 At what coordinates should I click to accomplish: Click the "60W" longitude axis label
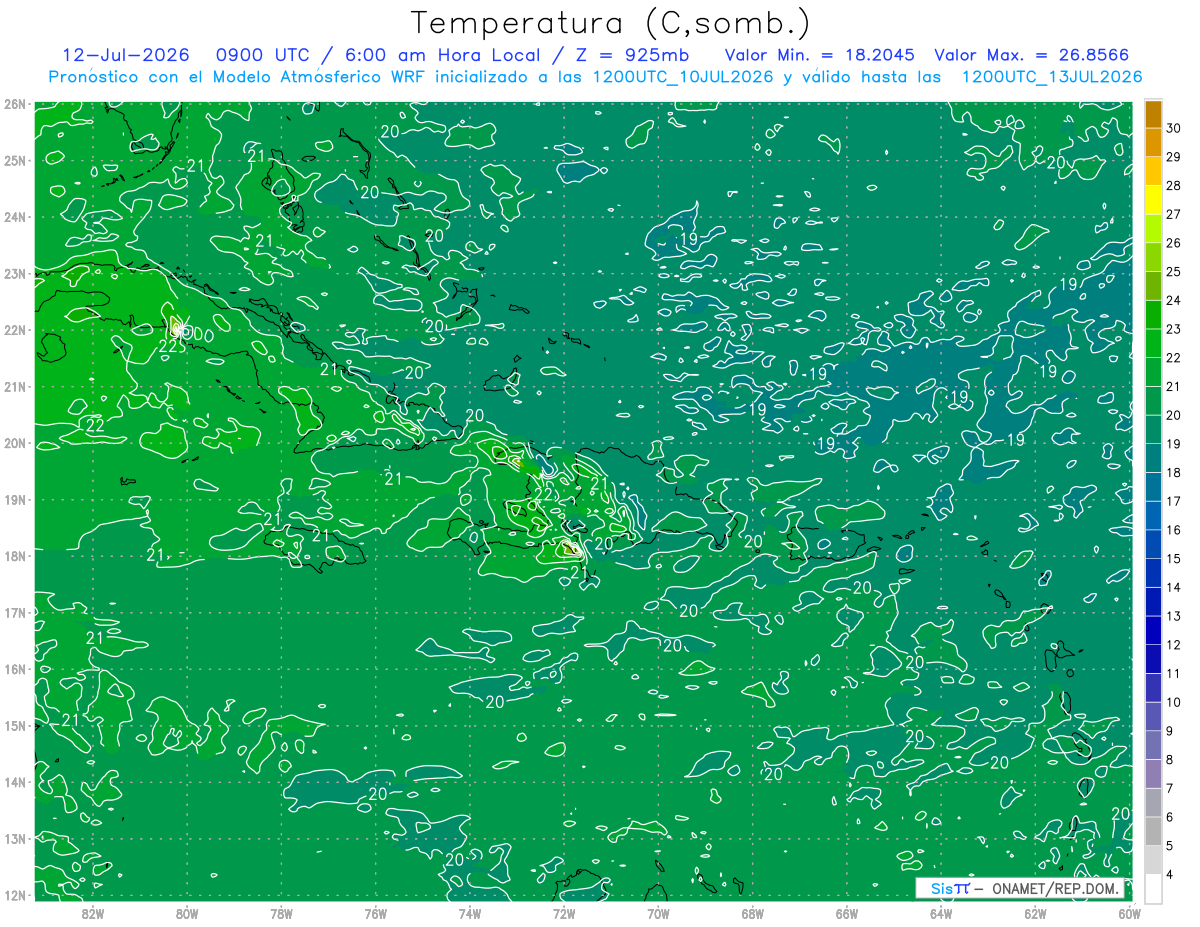[x=1129, y=913]
